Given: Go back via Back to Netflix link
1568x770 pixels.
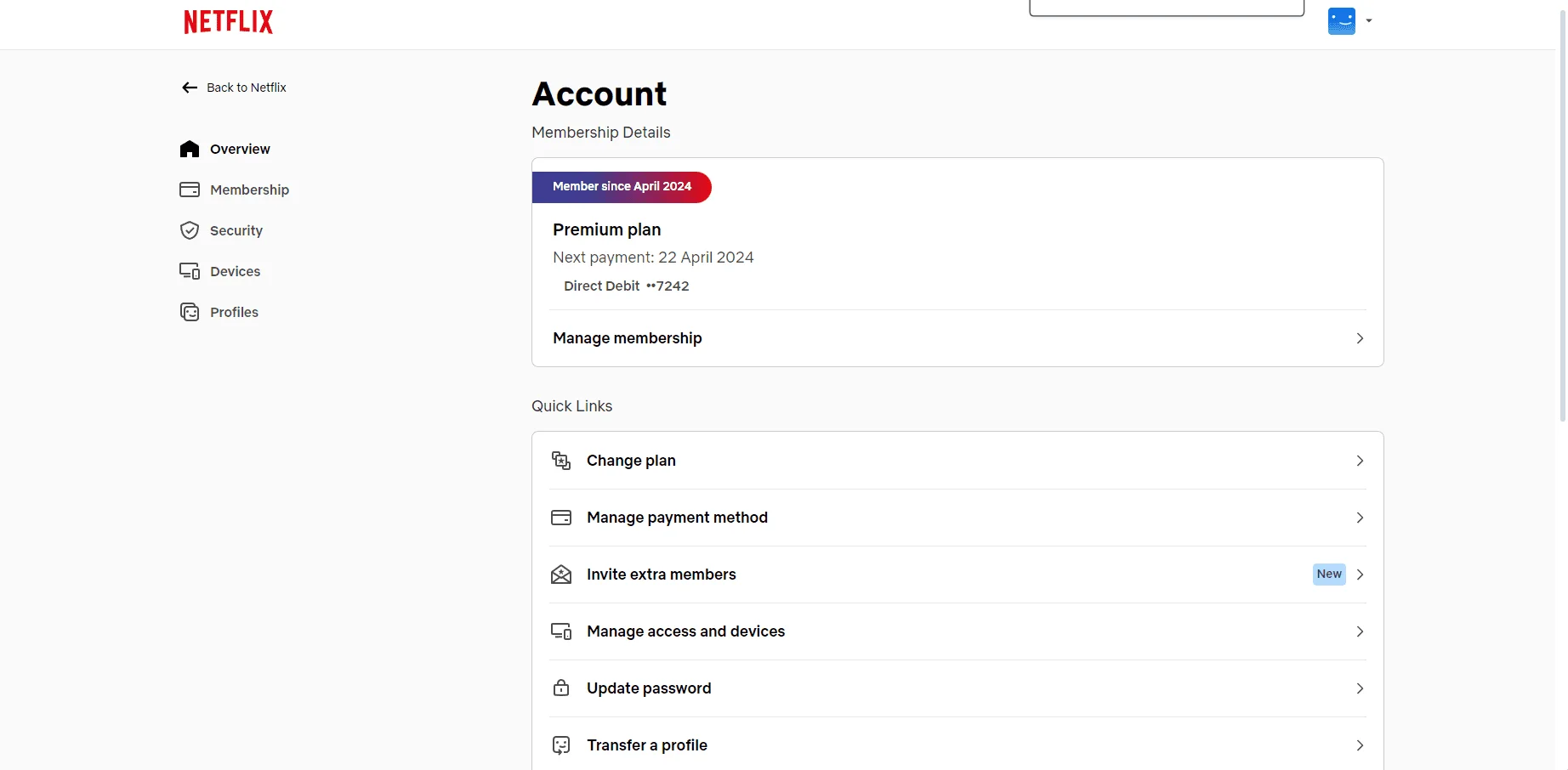Looking at the screenshot, I should tap(234, 88).
